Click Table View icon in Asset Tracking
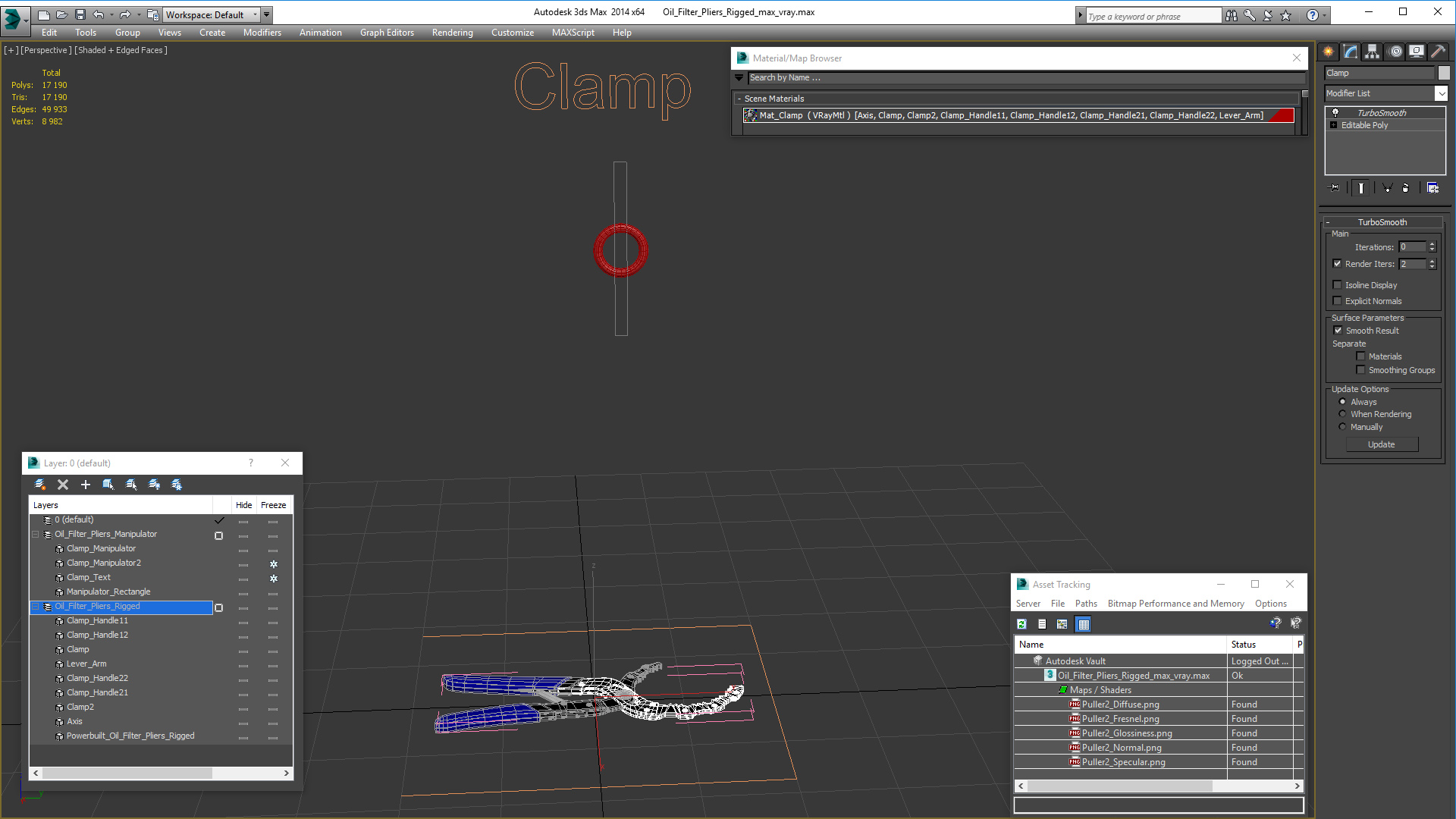Screen dimensions: 1456x819 pos(1083,624)
